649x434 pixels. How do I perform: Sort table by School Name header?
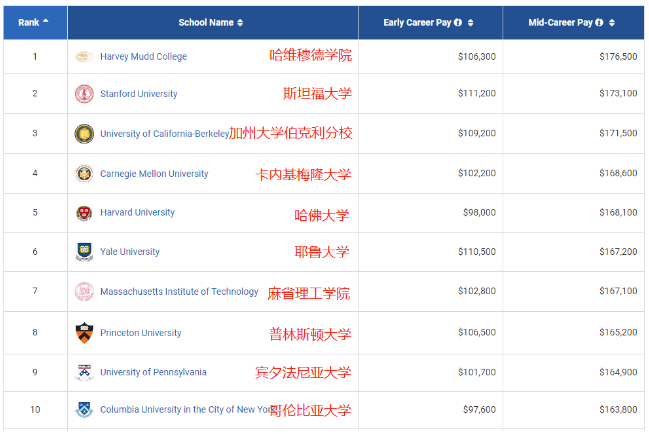210,22
